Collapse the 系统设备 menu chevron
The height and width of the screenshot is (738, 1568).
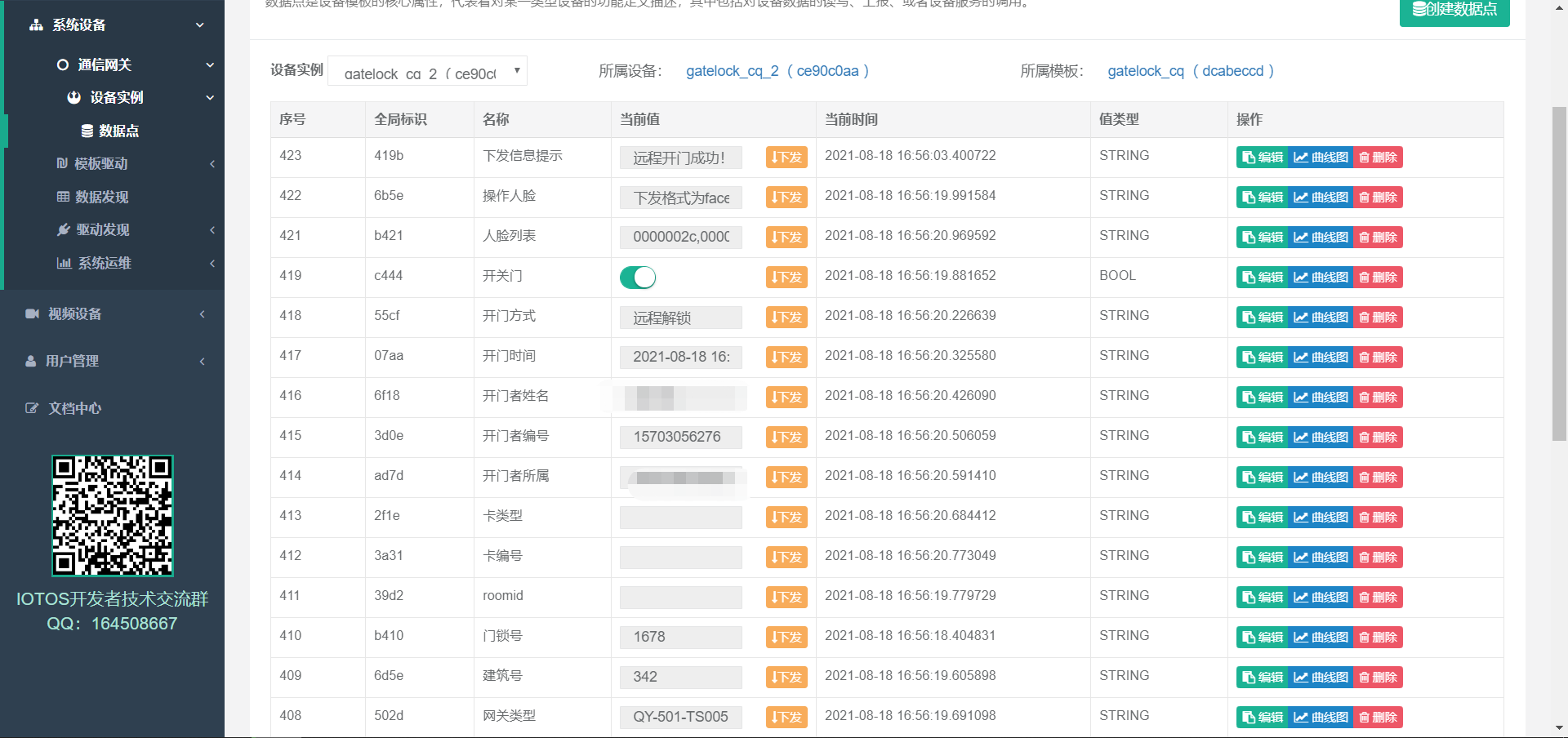pyautogui.click(x=200, y=25)
